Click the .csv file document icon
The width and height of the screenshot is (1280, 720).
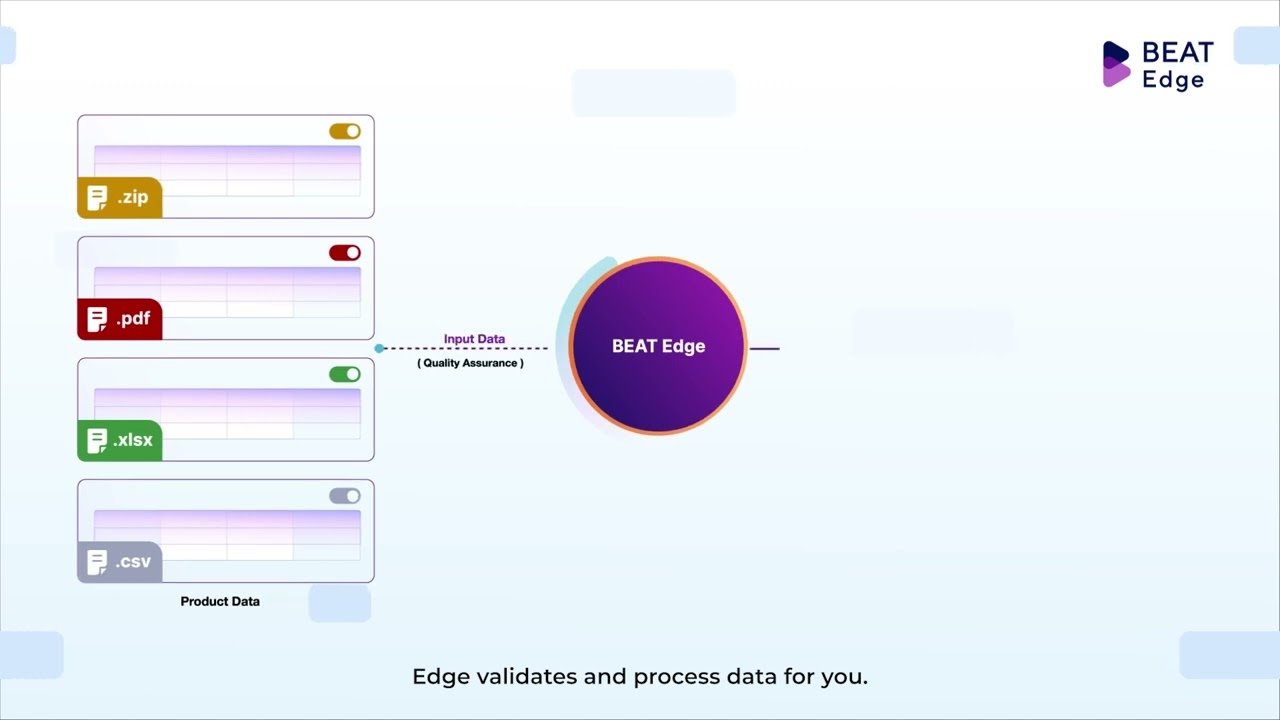click(97, 563)
